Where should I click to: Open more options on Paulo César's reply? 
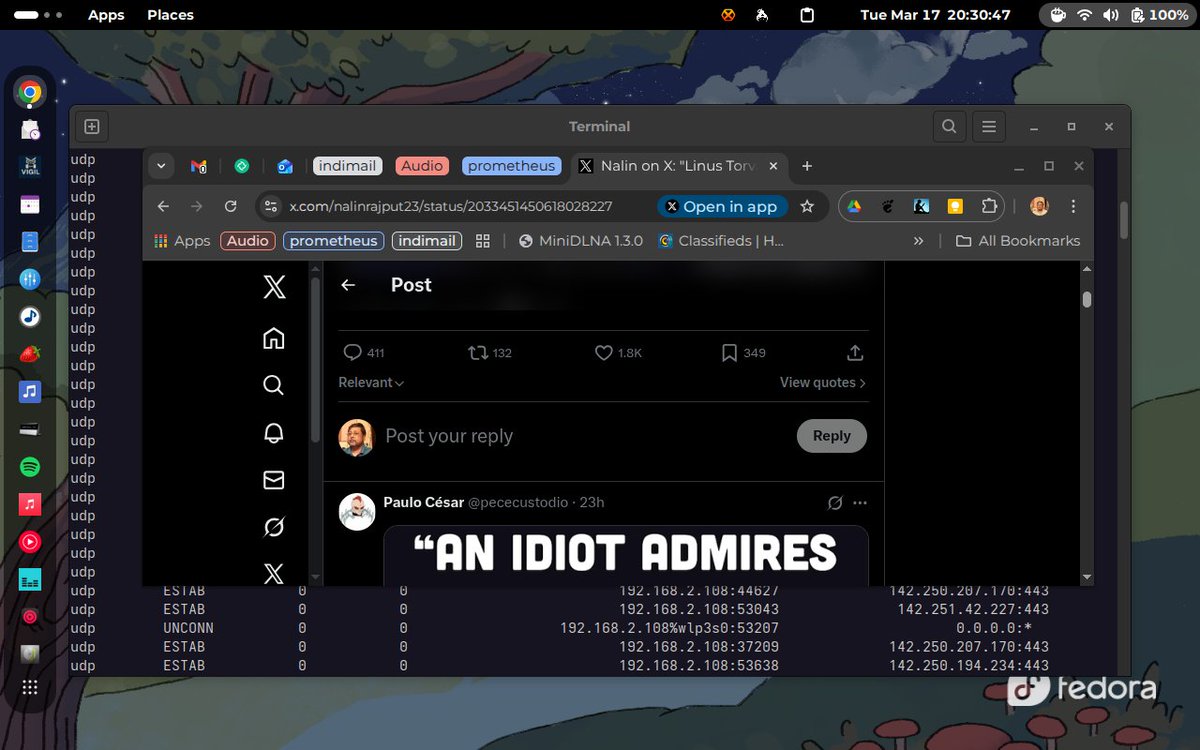(x=860, y=503)
